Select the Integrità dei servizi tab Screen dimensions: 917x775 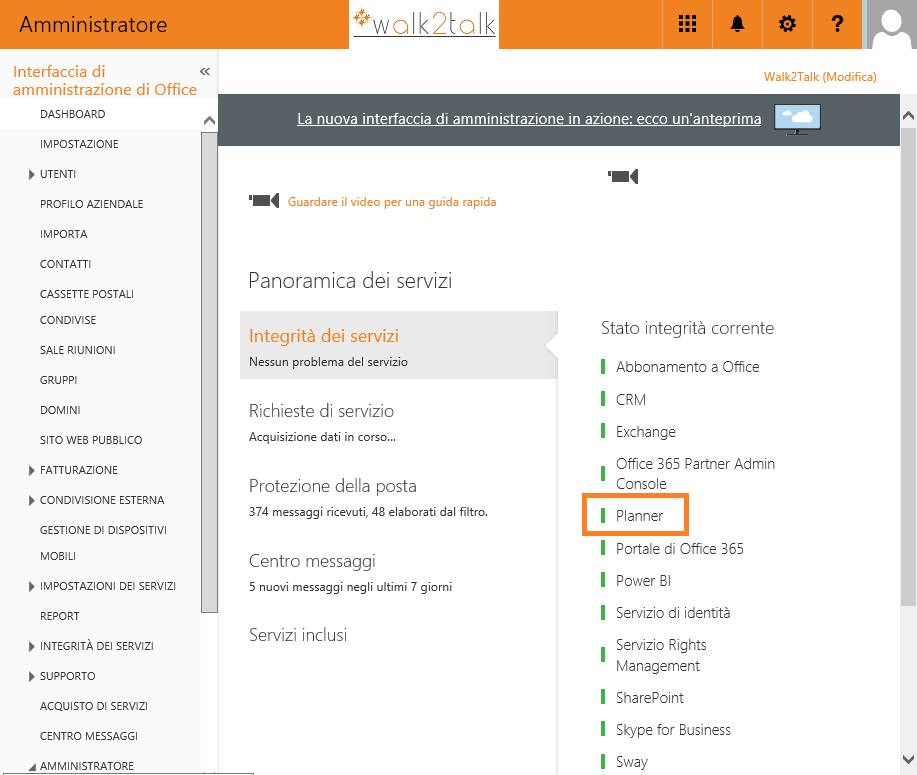[399, 345]
